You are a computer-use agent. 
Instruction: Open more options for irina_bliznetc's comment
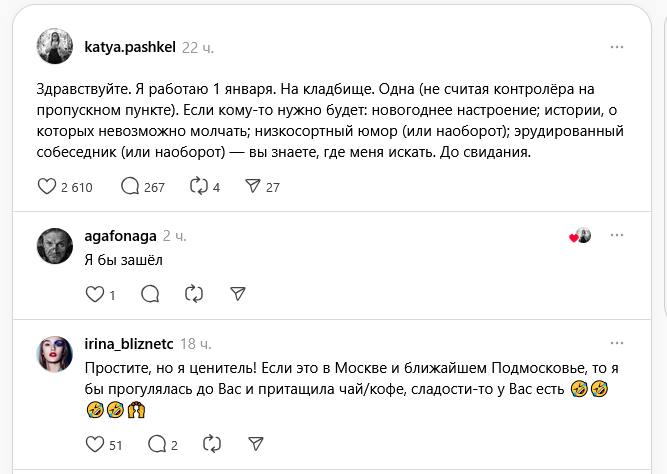point(620,344)
